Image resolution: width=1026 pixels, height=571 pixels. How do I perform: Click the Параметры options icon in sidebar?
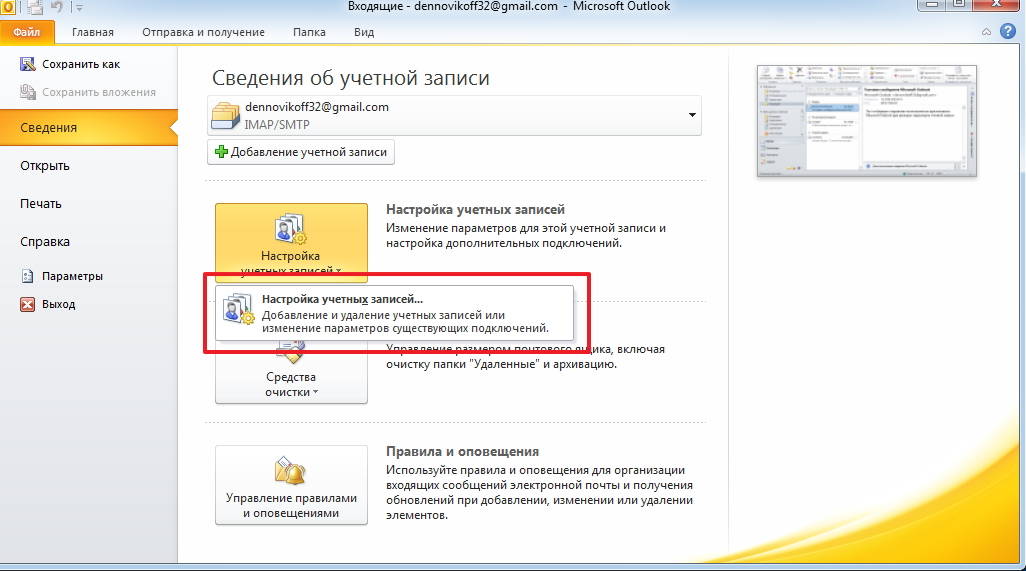coord(27,276)
